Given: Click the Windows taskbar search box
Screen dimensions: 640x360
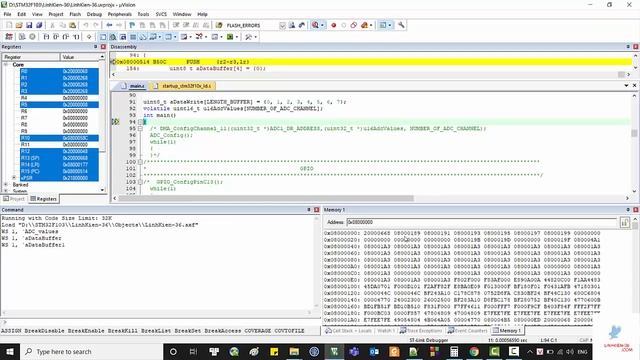Looking at the screenshot, I should click(x=91, y=351).
